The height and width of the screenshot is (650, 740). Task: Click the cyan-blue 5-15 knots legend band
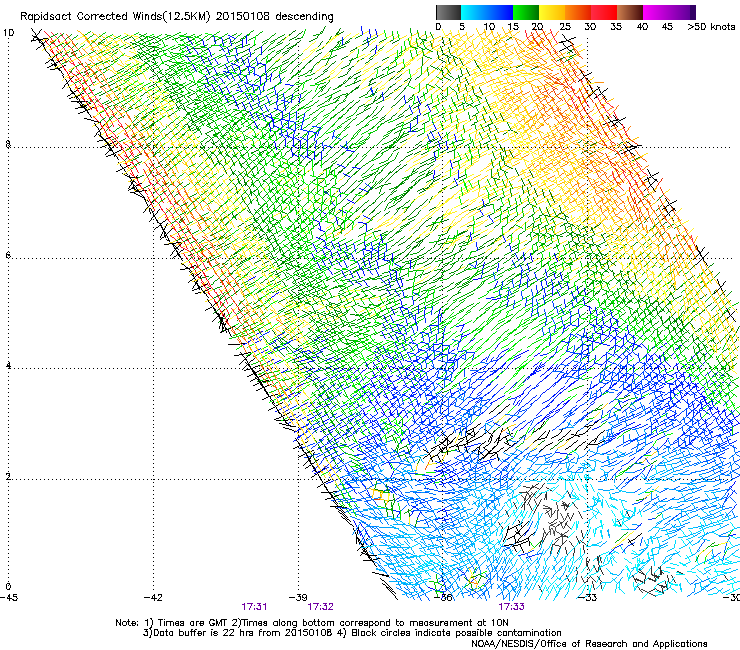point(487,12)
